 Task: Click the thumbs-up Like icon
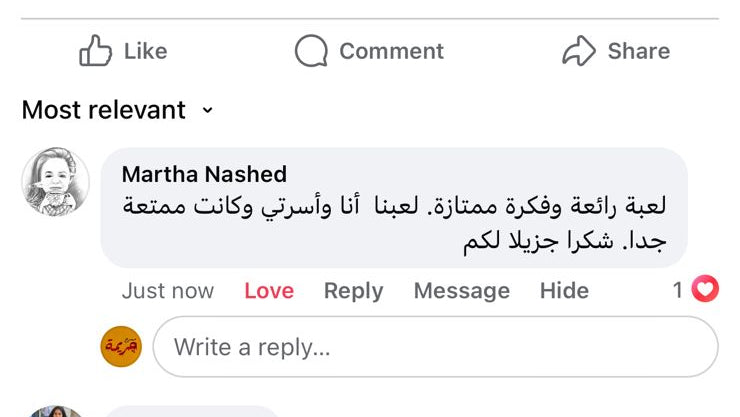pyautogui.click(x=96, y=51)
